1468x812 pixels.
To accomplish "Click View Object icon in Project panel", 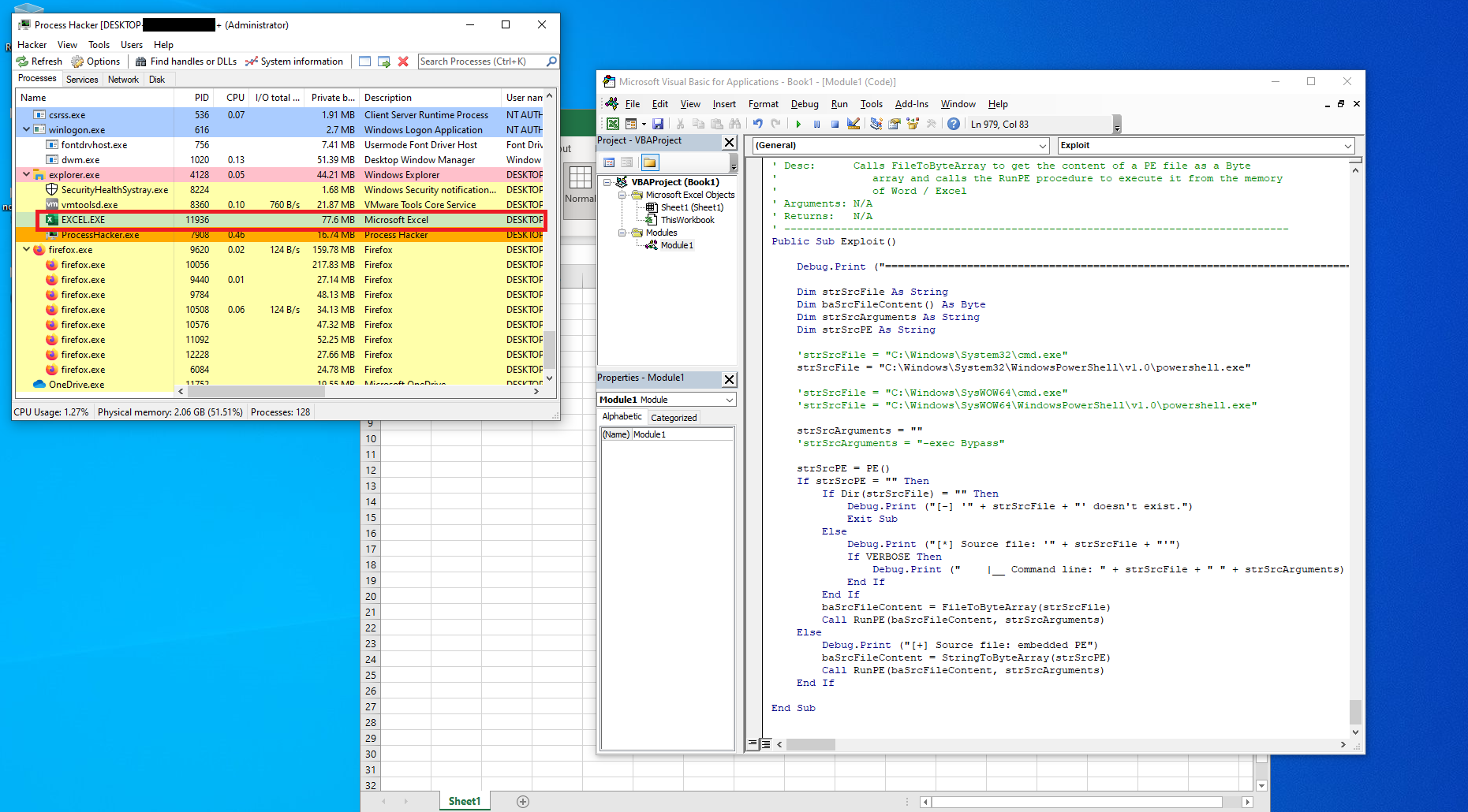I will pos(627,162).
